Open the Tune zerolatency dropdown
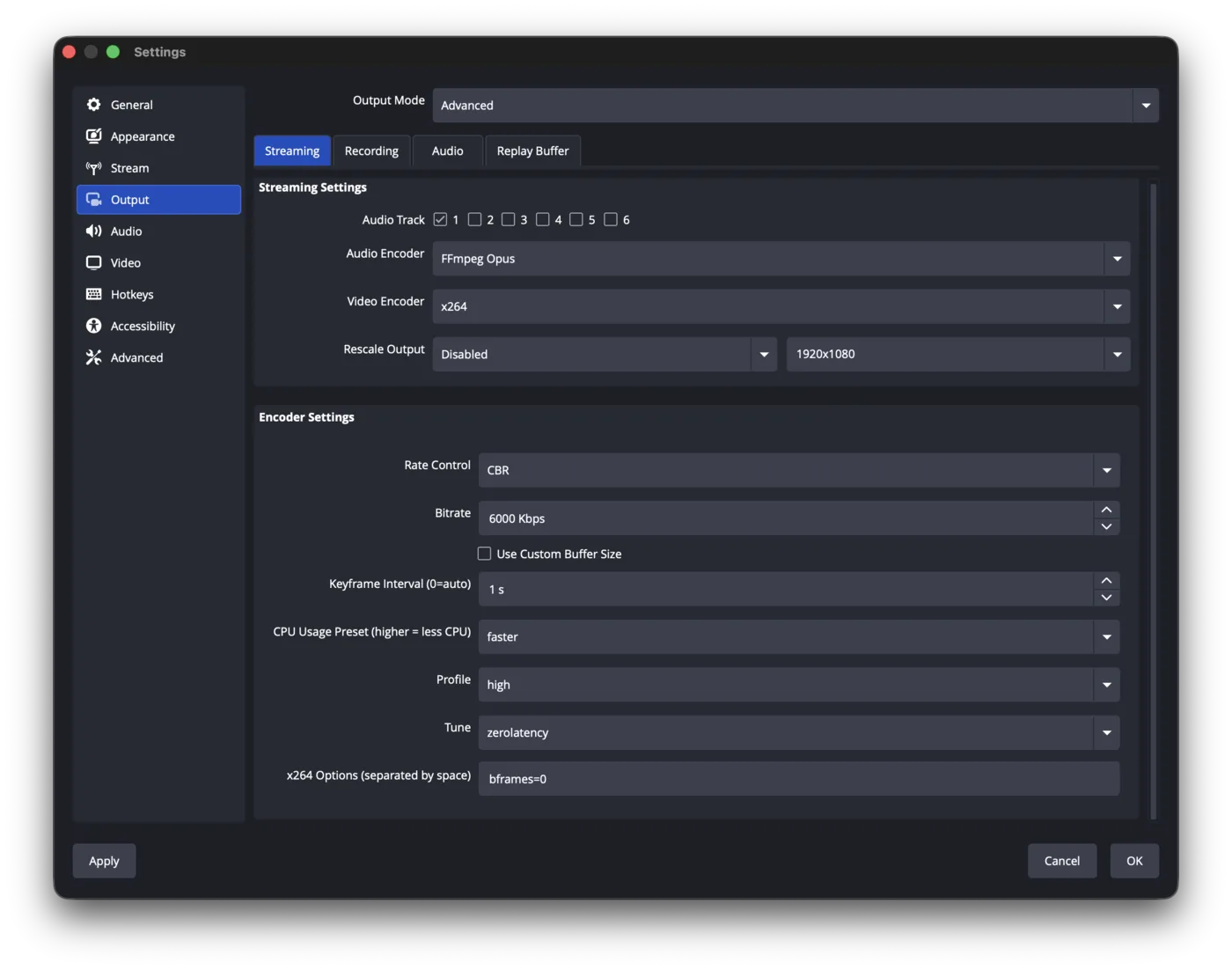Viewport: 1232px width, 970px height. 798,732
